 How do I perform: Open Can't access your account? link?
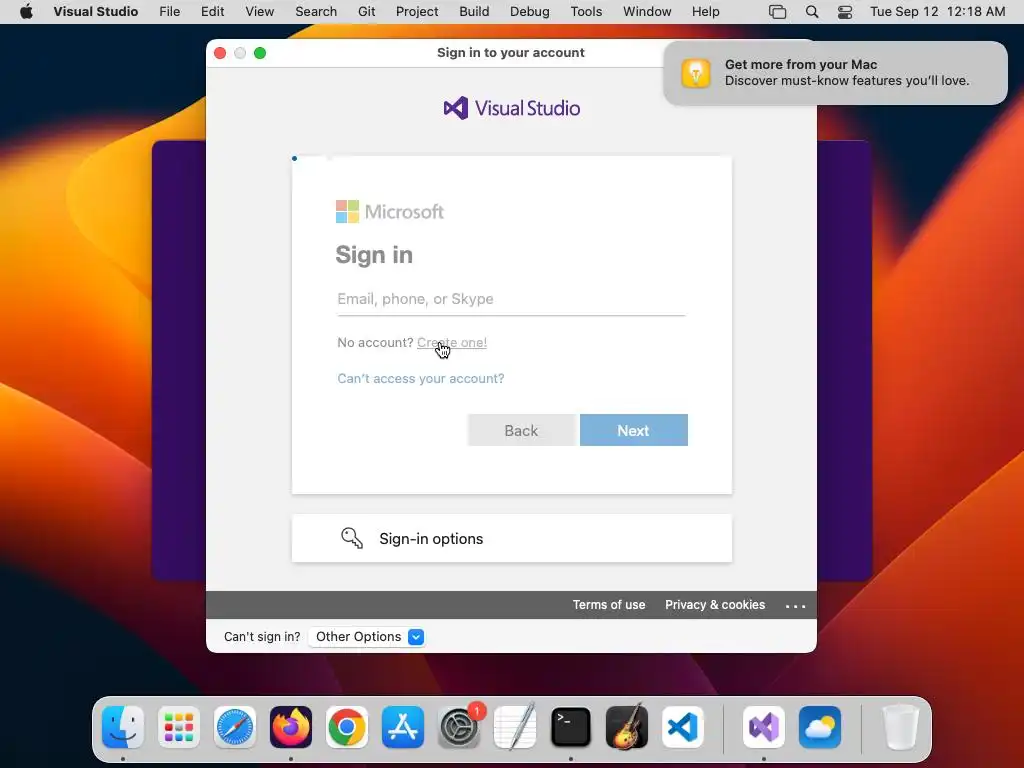[x=421, y=379]
